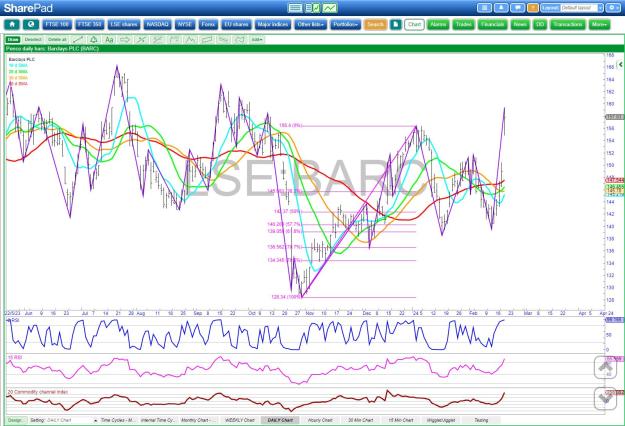Toggle the Draw mode button
Screen dimensions: 625x426
point(13,39)
